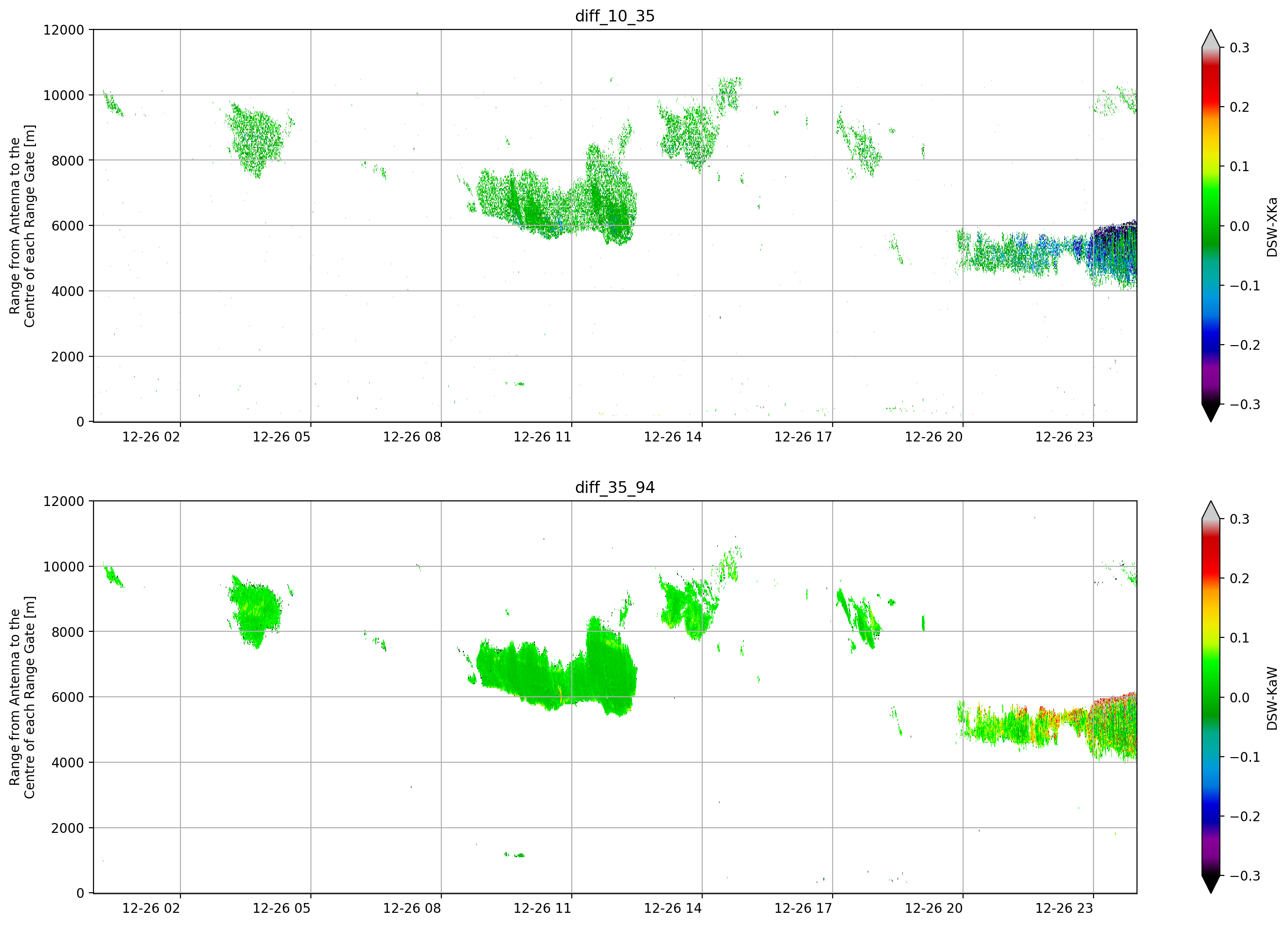Click the 4000 y-tick on diff_10_35 plot

click(68, 291)
